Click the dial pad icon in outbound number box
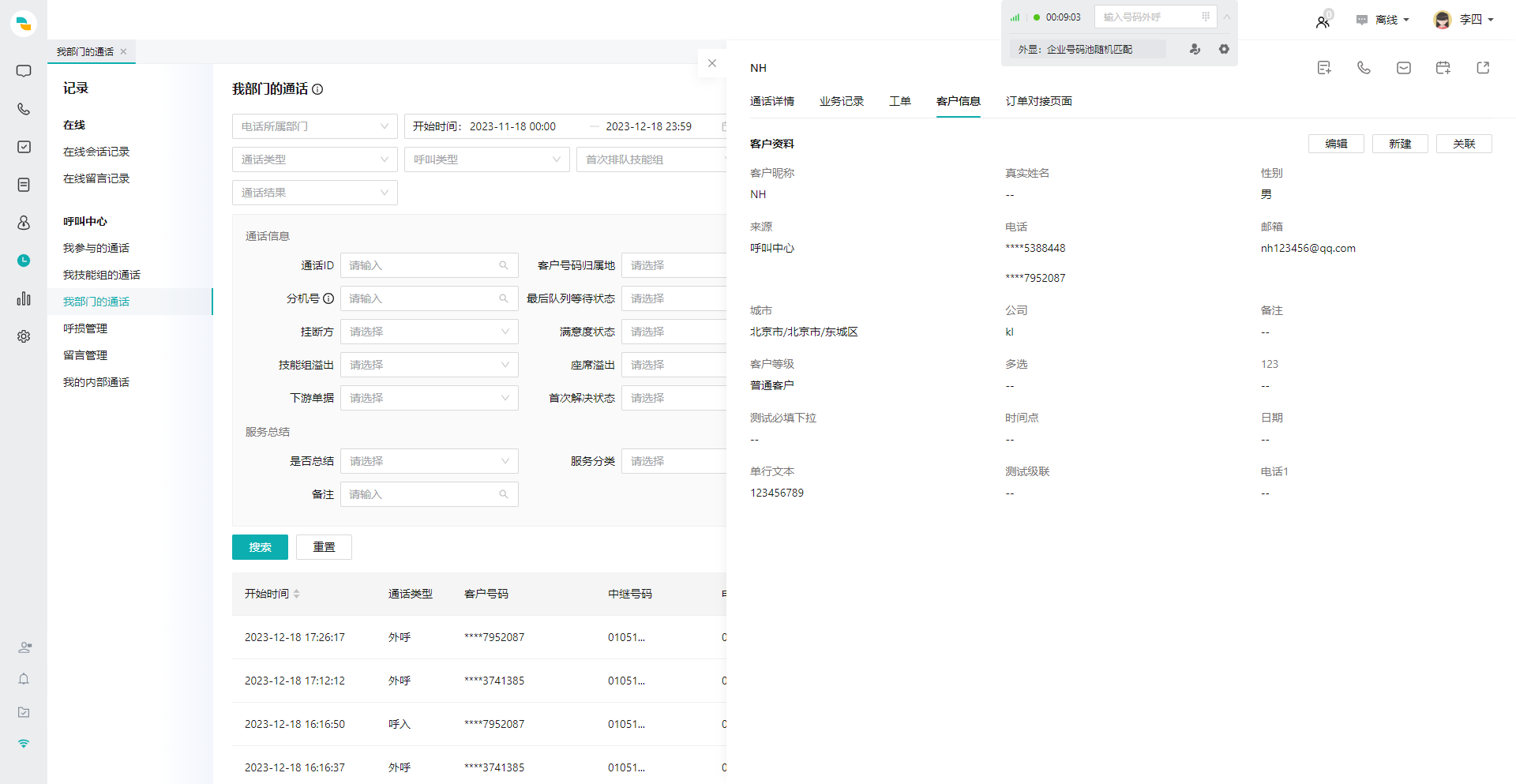Image resolution: width=1516 pixels, height=784 pixels. (x=1206, y=17)
